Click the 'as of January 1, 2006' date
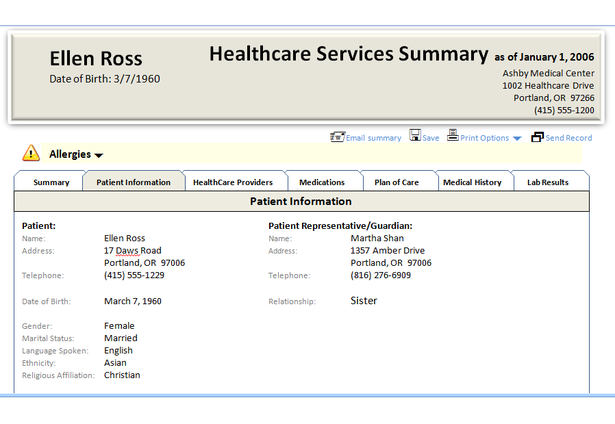This screenshot has height=424, width=615. pos(544,57)
